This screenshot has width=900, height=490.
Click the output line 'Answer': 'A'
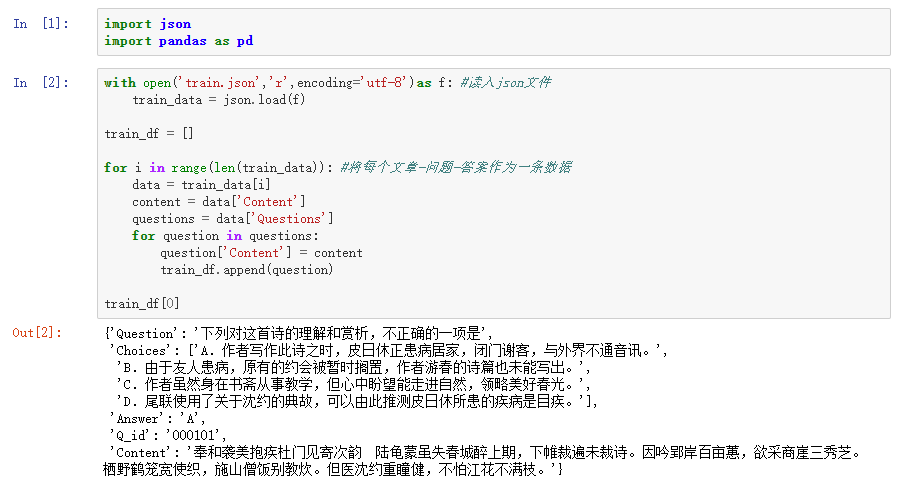pos(157,419)
